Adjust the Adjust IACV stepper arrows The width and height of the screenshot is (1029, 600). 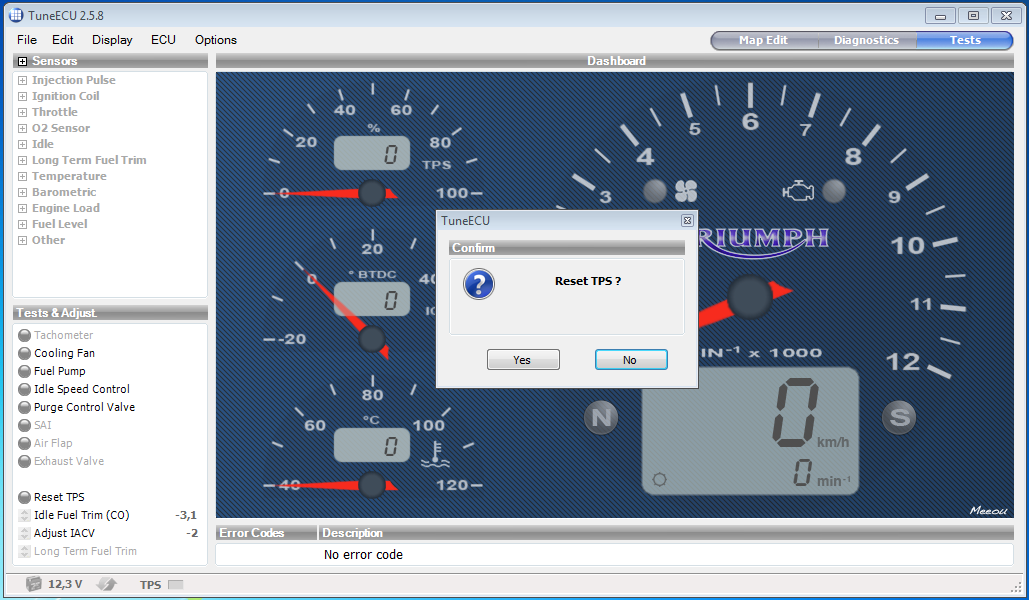tap(25, 533)
